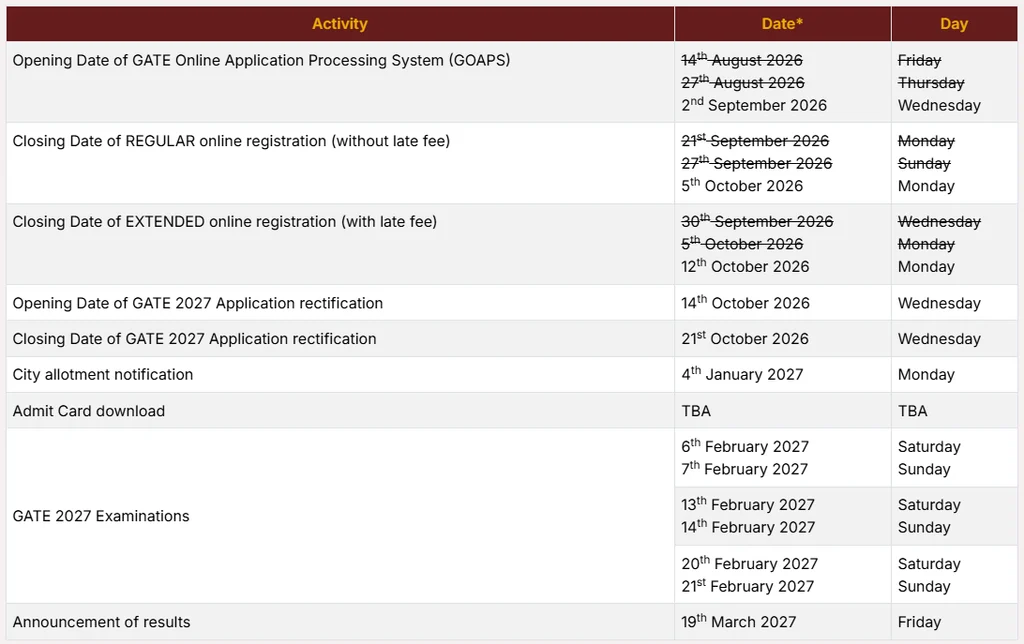Click Monday beside 4th January 2027
Image resolution: width=1024 pixels, height=644 pixels.
tap(926, 374)
